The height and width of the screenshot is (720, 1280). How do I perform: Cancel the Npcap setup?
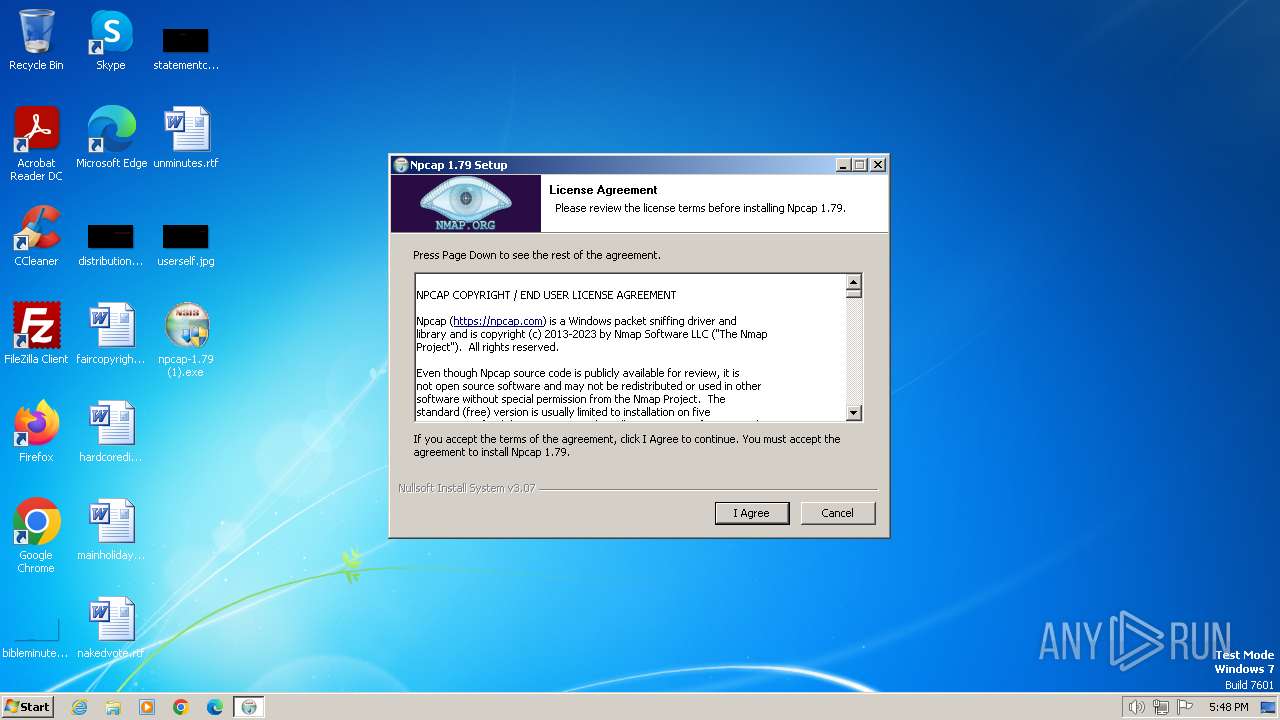tap(838, 513)
